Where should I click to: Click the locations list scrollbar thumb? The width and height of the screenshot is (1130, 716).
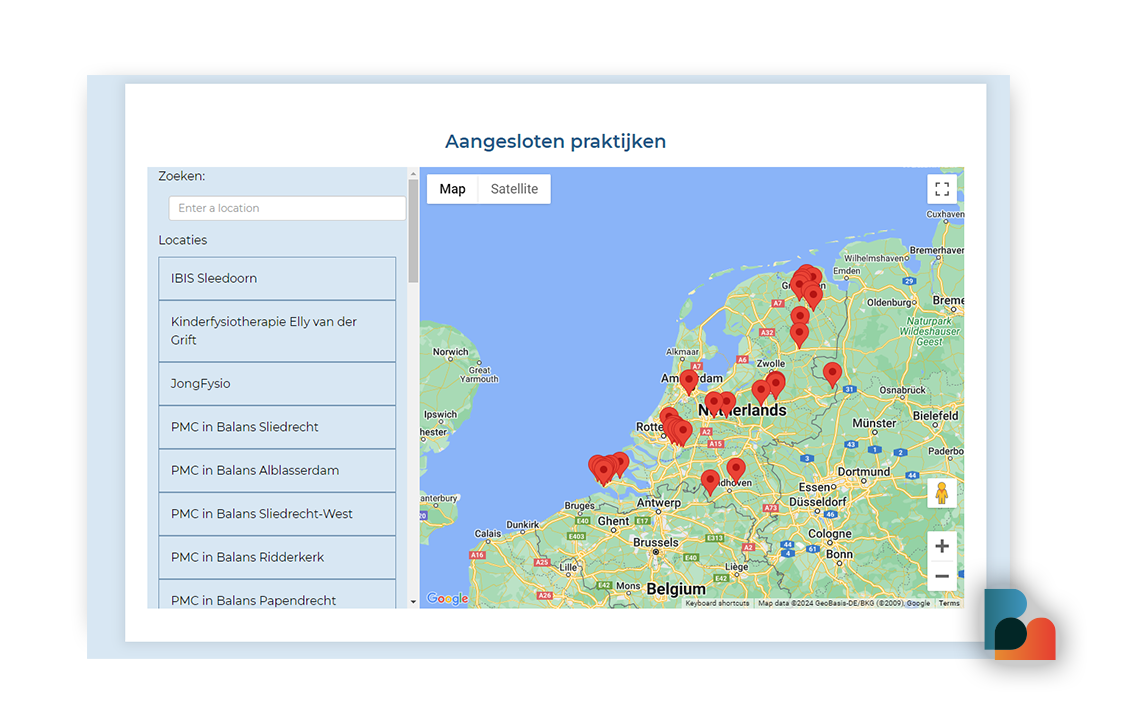(413, 231)
